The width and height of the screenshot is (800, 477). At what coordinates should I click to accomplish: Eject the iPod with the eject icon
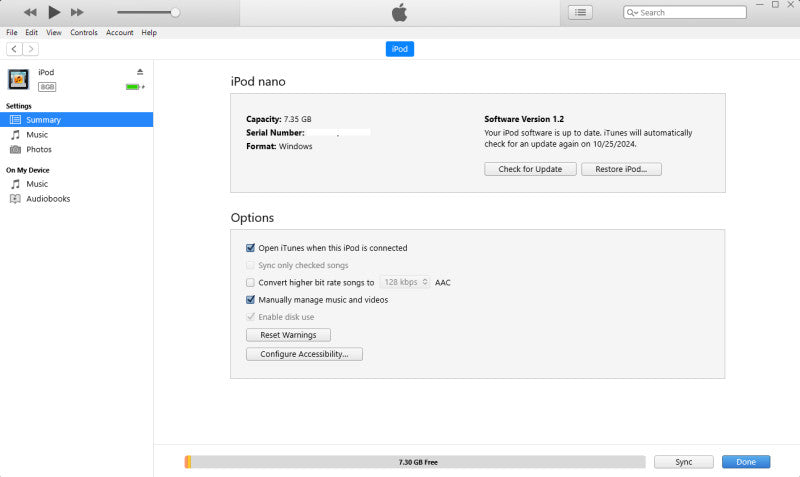[x=140, y=72]
